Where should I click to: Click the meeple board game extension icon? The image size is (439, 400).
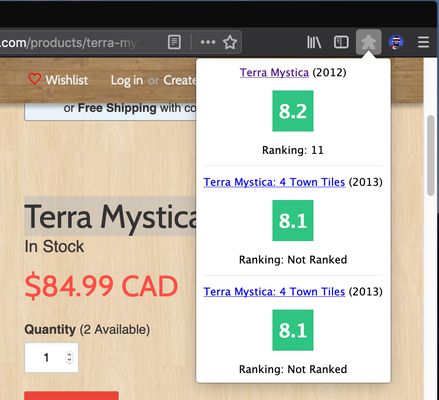[369, 42]
